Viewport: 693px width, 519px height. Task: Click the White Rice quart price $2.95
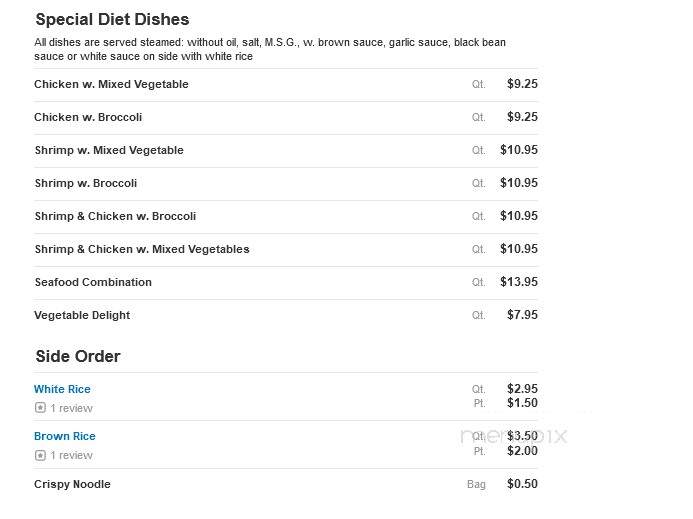(522, 389)
